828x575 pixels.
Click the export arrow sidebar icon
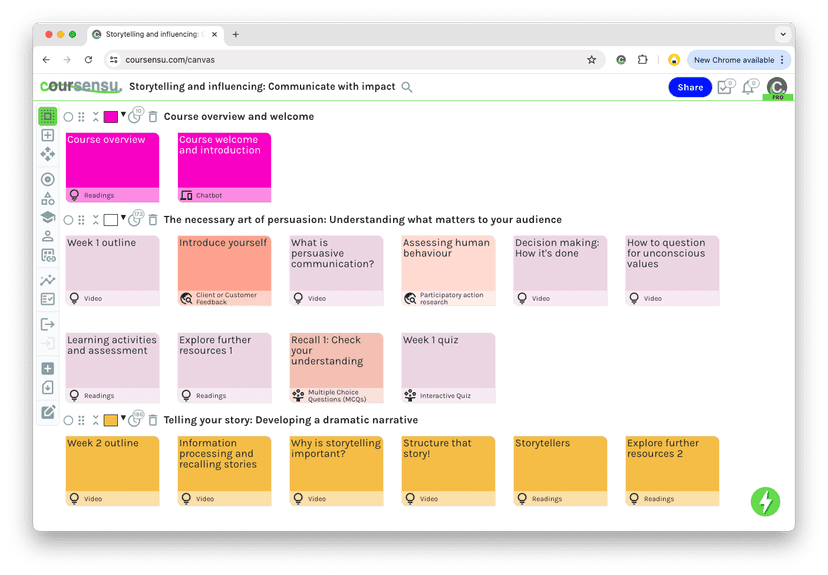pos(48,324)
